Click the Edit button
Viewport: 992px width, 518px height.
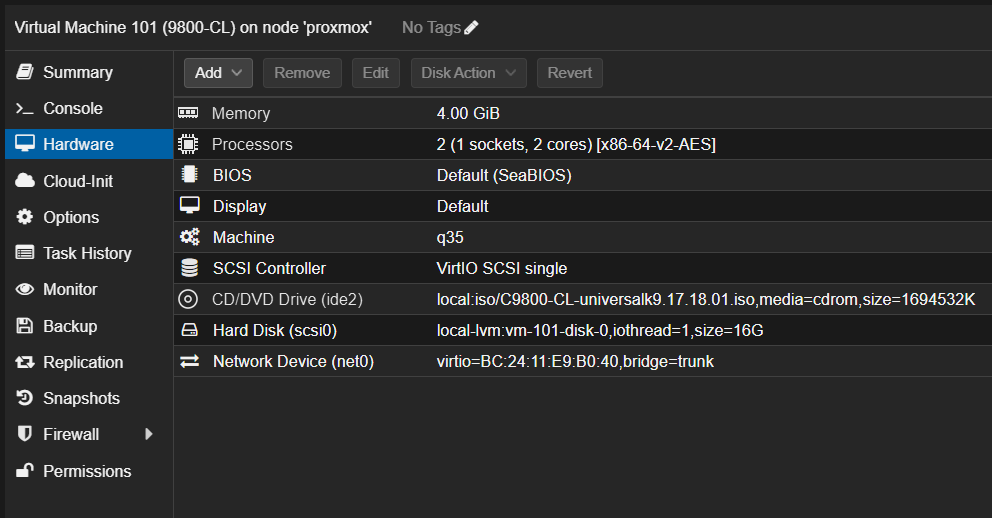pos(376,73)
